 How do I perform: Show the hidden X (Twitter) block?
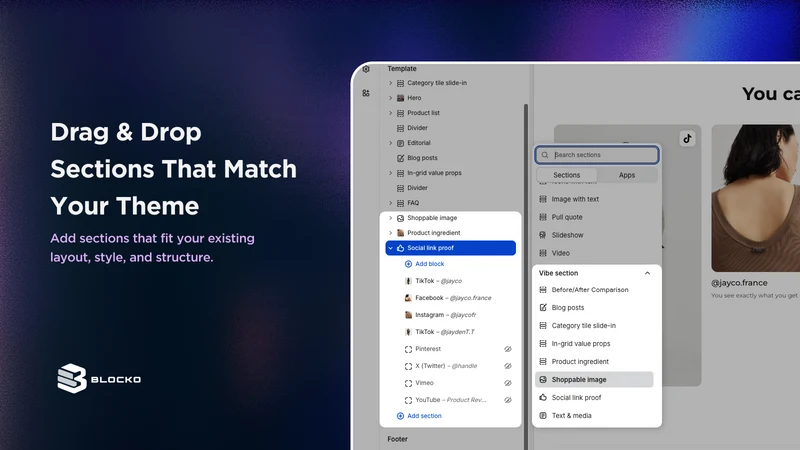(508, 366)
